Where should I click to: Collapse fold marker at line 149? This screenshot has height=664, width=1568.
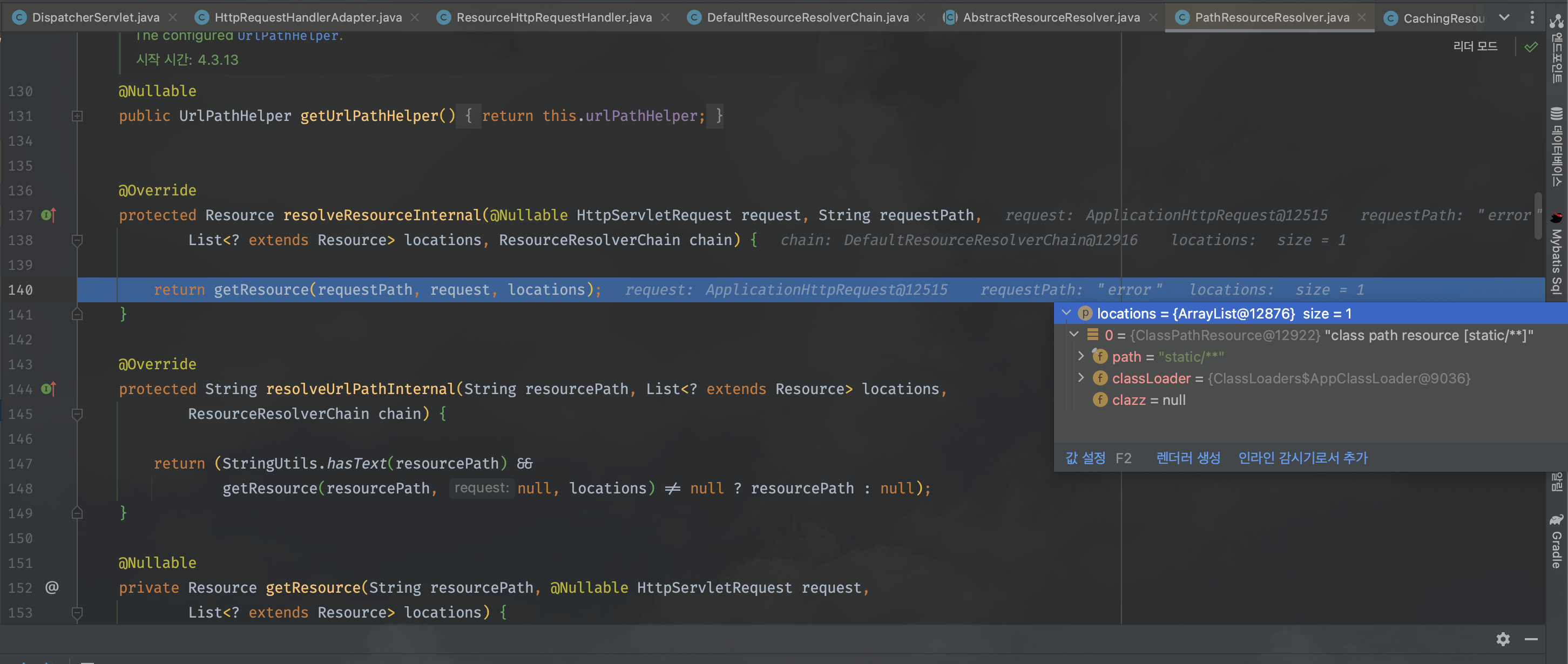[77, 513]
